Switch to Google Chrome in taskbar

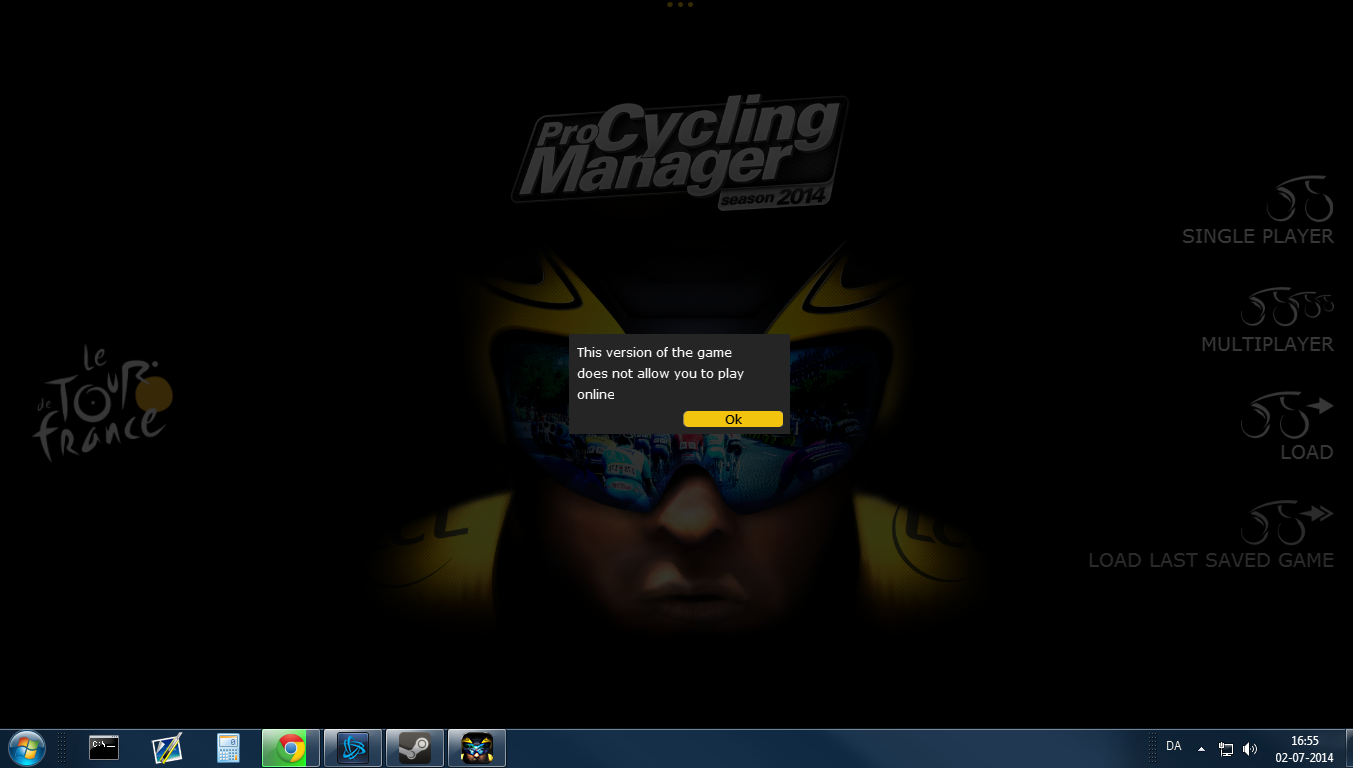coord(291,747)
